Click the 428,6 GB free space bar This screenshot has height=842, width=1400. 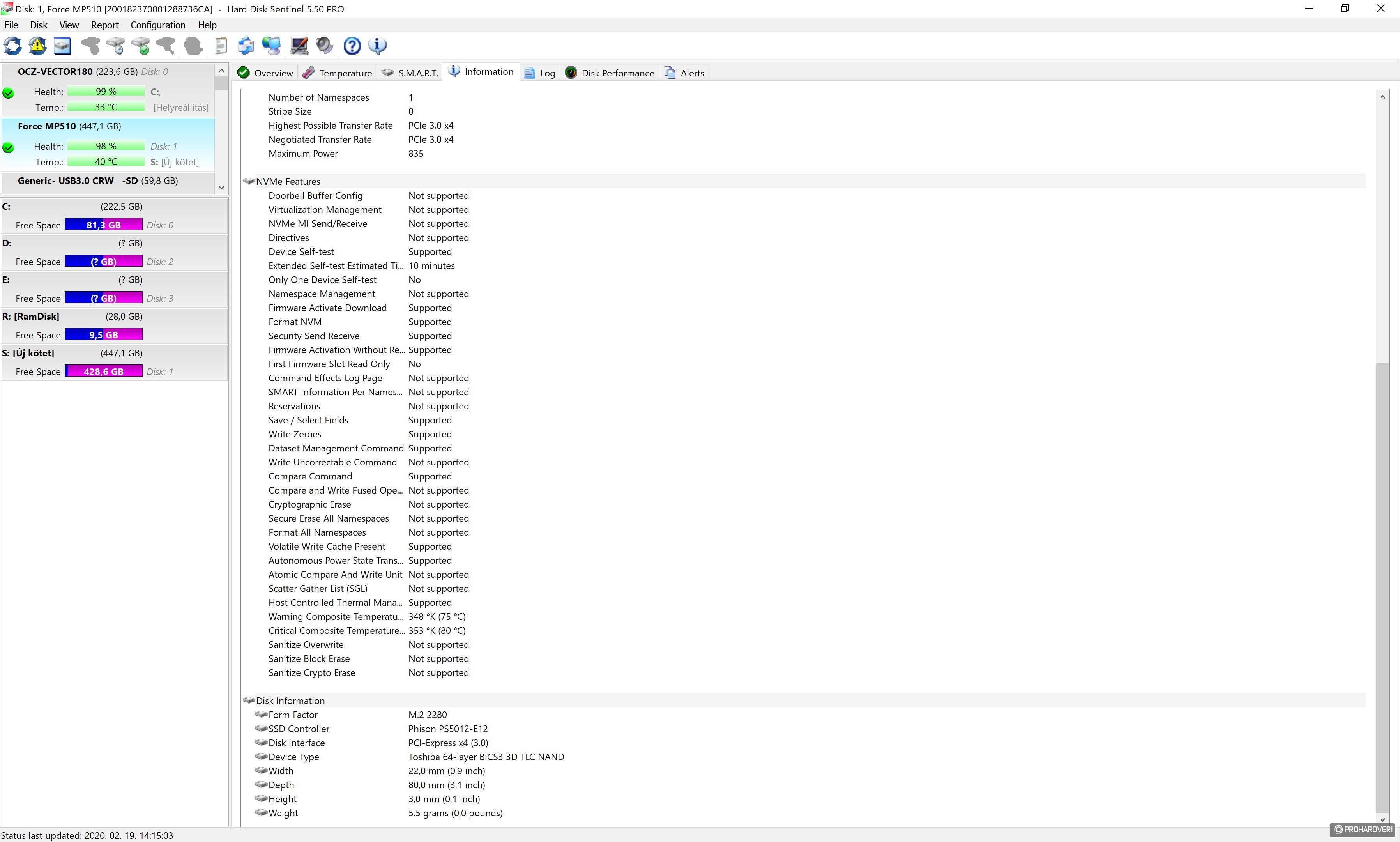[103, 371]
